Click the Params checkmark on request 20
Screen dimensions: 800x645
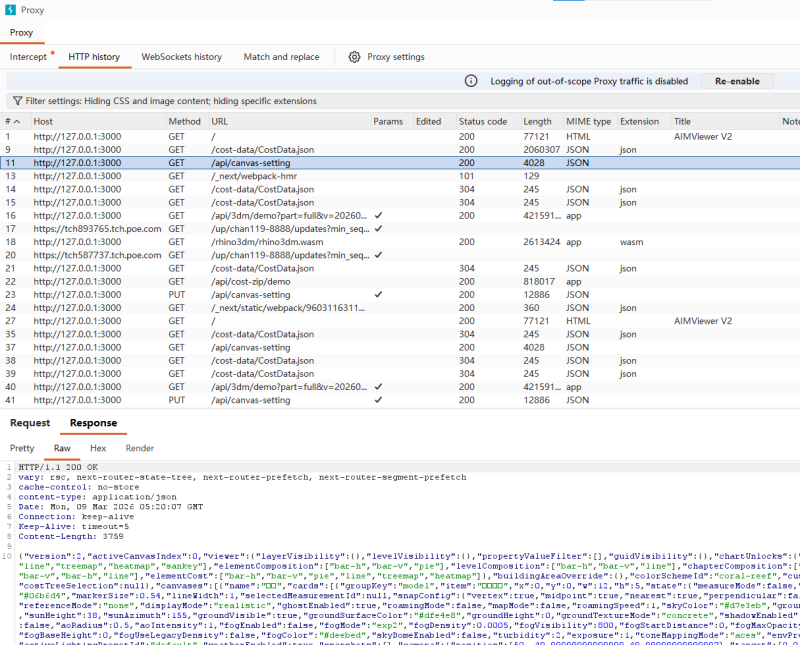pyautogui.click(x=378, y=255)
